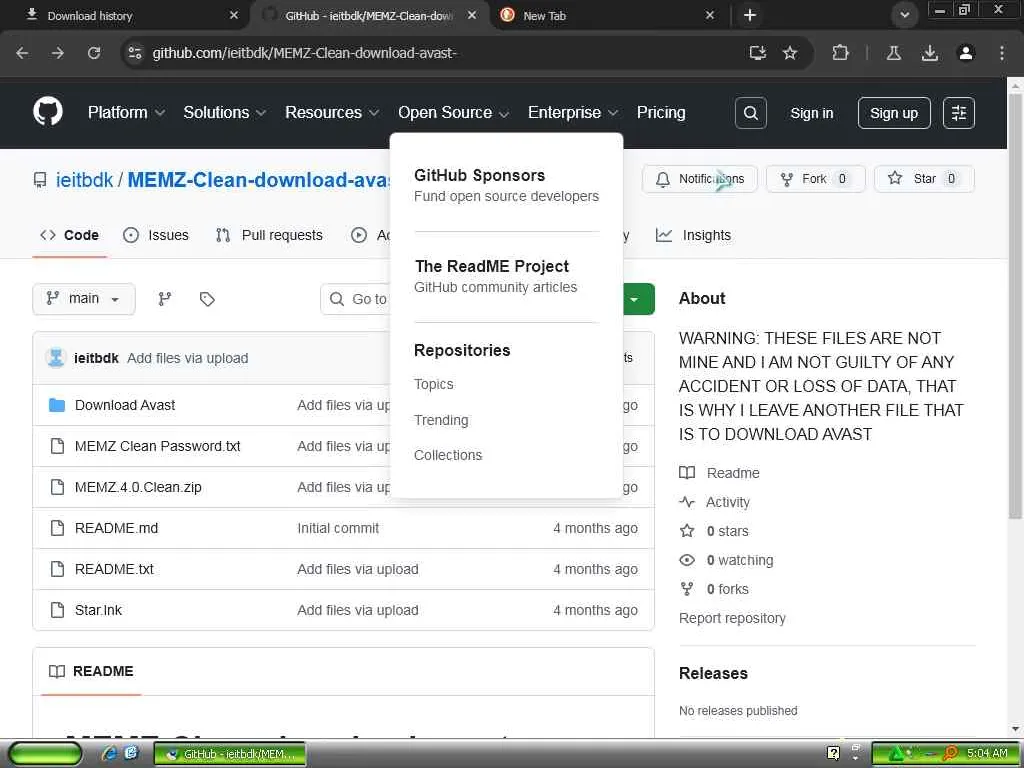
Task: View branches icon next to main
Action: pos(165,298)
